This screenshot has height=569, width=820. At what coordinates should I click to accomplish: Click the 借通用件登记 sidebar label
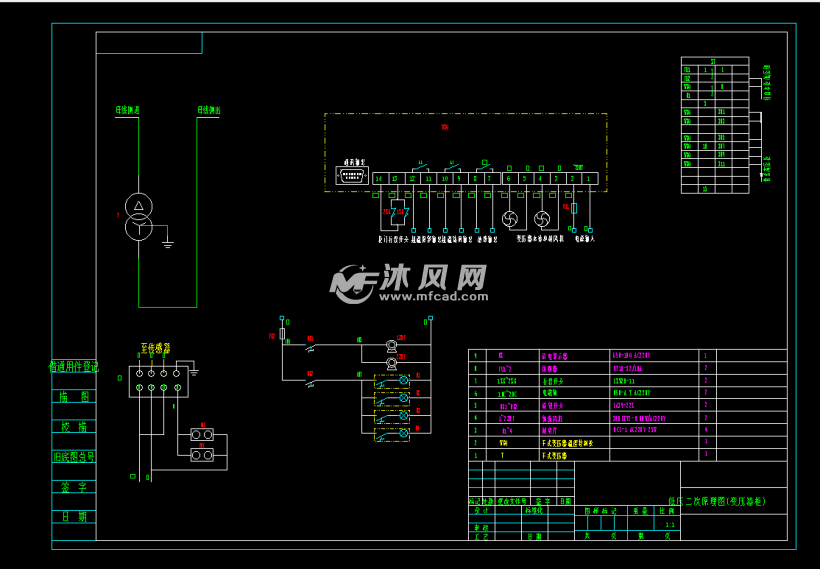pos(74,367)
